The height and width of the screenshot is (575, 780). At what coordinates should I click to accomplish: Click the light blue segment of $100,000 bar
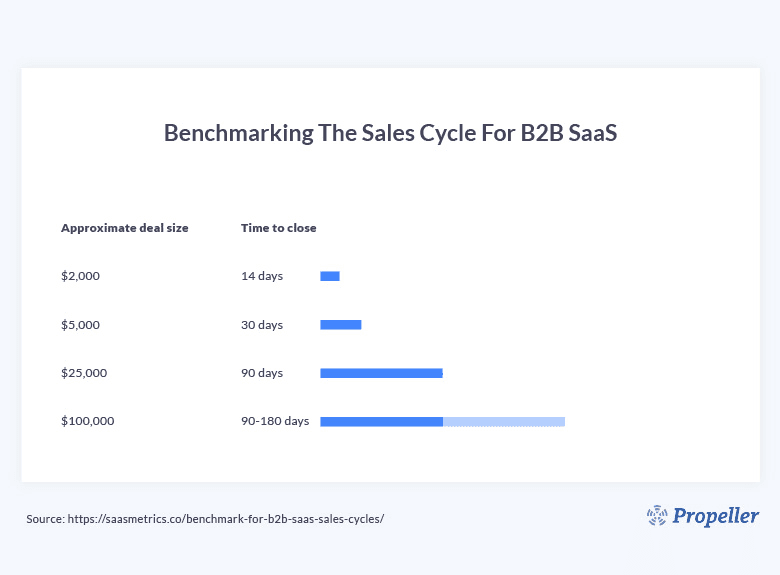tap(504, 422)
